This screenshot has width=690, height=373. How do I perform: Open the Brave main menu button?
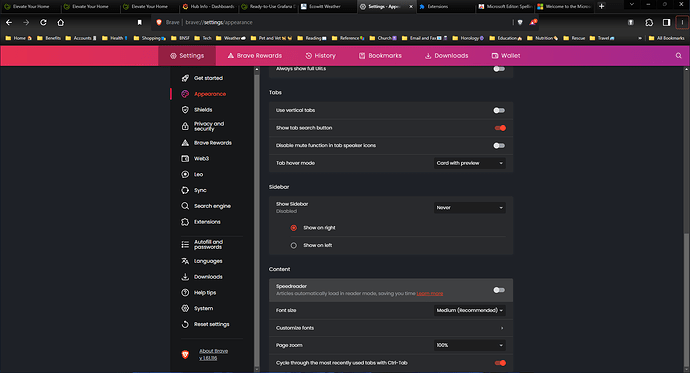click(x=682, y=22)
